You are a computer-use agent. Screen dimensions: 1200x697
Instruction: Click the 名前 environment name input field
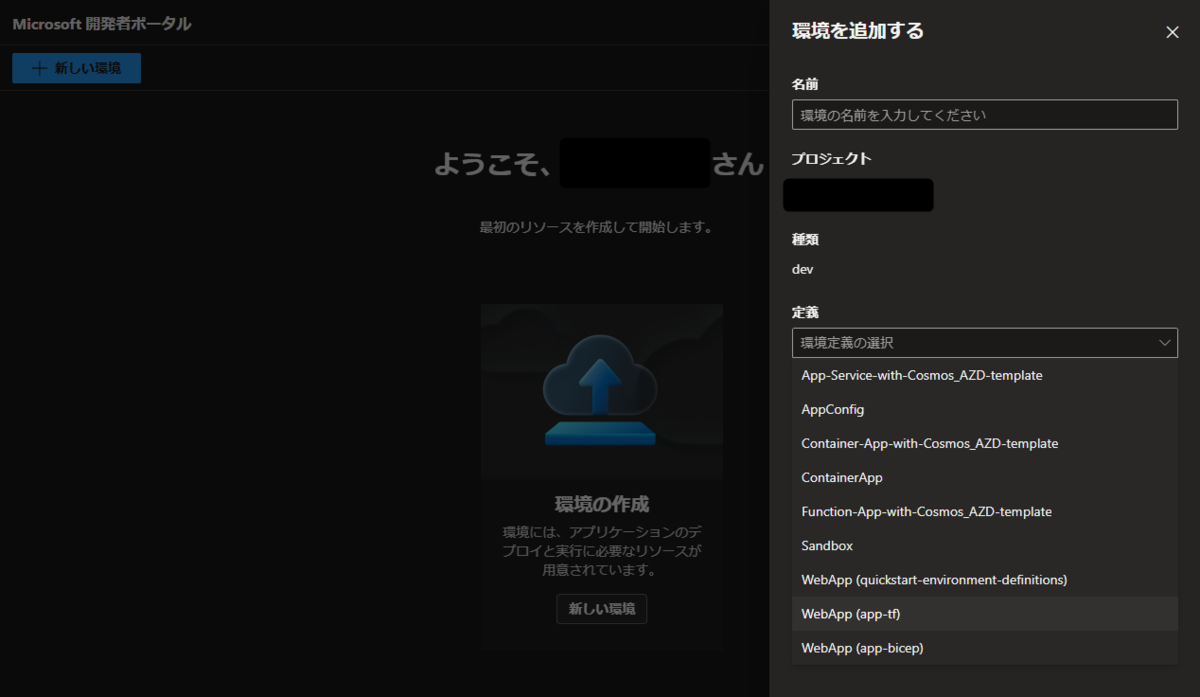click(984, 115)
